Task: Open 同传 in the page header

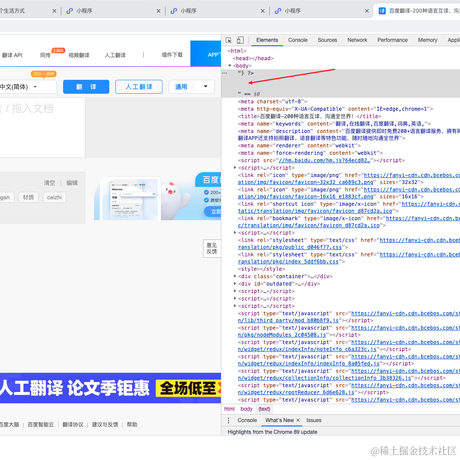Action: click(45, 55)
